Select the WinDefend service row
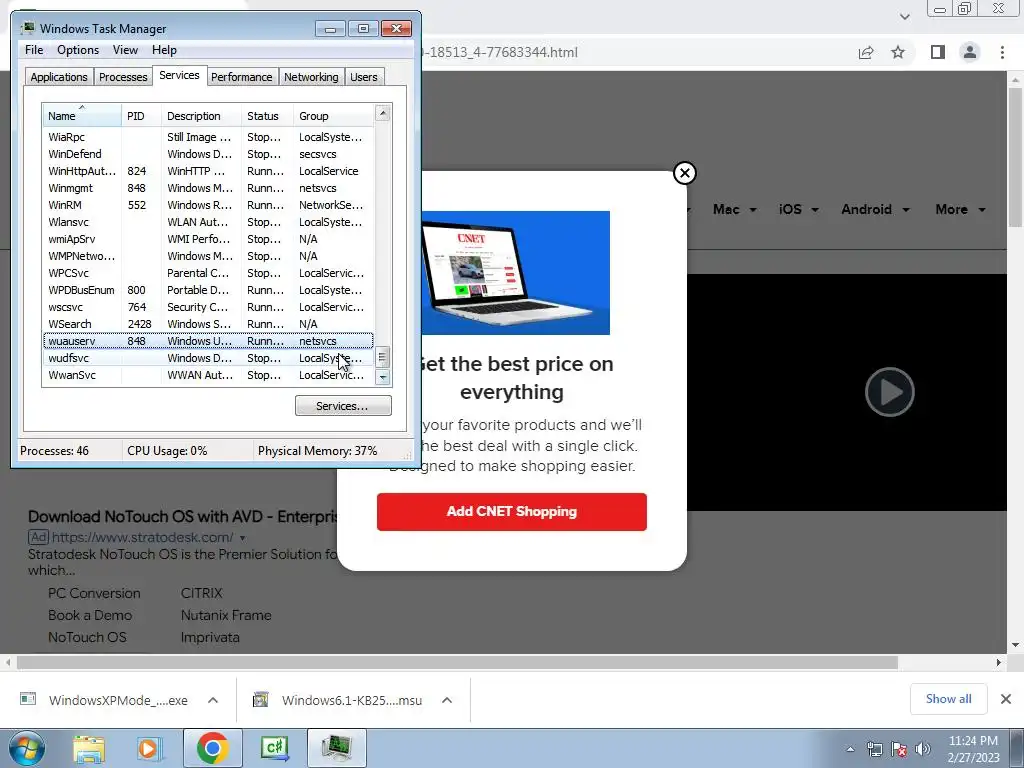Image resolution: width=1024 pixels, height=768 pixels. point(208,154)
